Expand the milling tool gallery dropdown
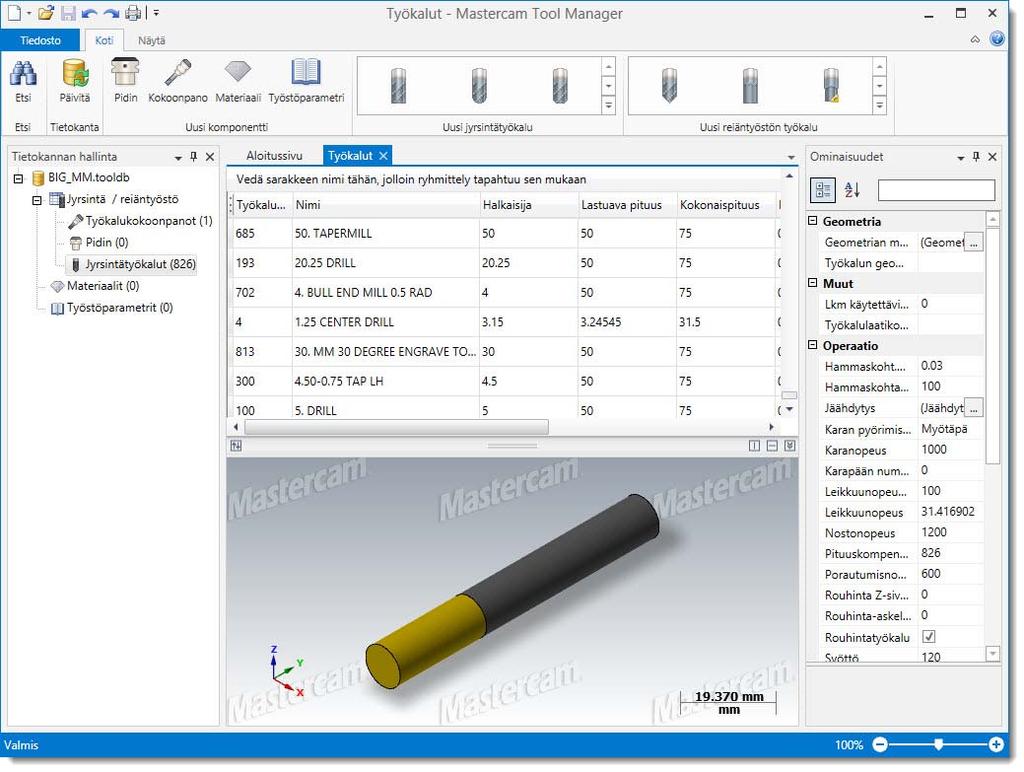This screenshot has height=772, width=1024. click(x=609, y=105)
